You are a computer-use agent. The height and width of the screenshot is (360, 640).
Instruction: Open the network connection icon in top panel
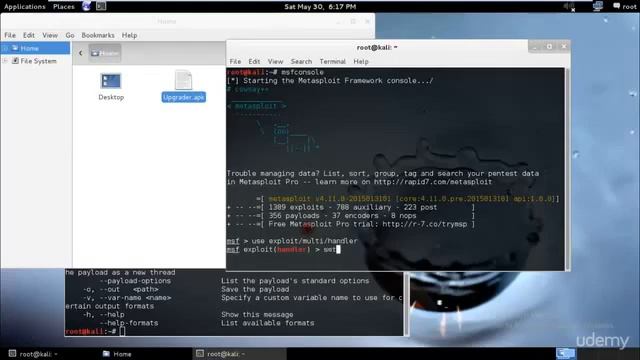click(x=598, y=6)
